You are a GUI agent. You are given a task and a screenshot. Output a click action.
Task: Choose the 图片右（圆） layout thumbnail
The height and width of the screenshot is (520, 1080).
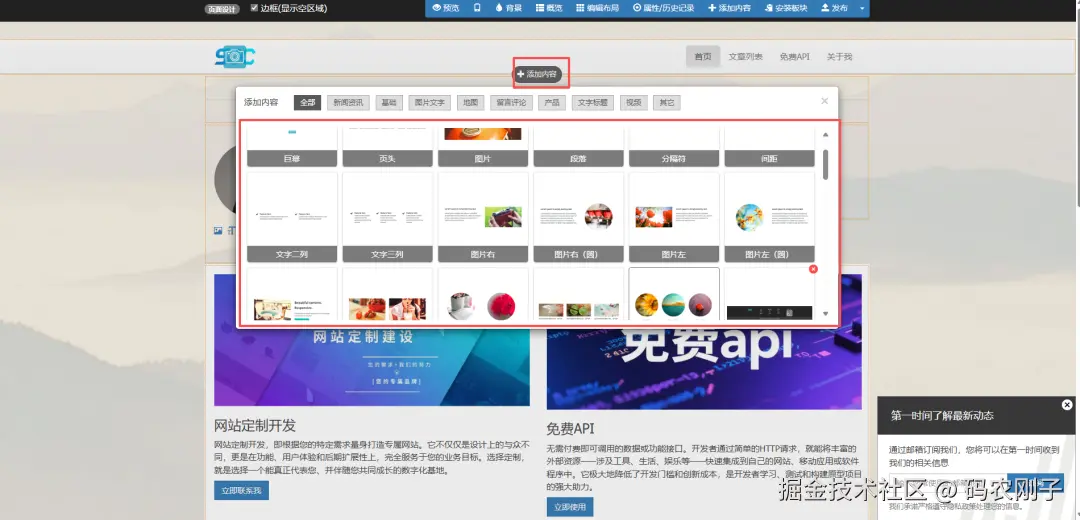(579, 217)
